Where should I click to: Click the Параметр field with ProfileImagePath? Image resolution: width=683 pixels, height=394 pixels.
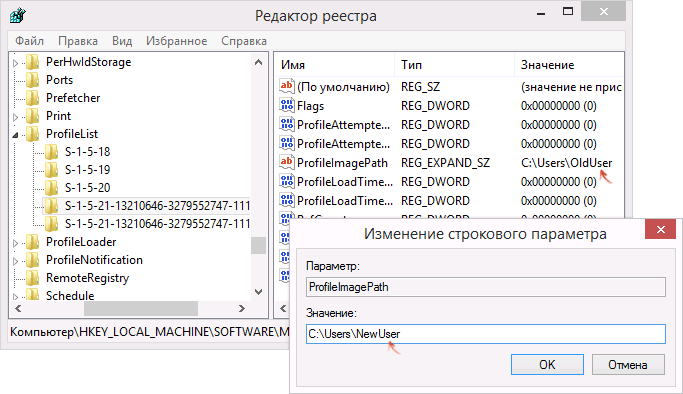click(486, 287)
